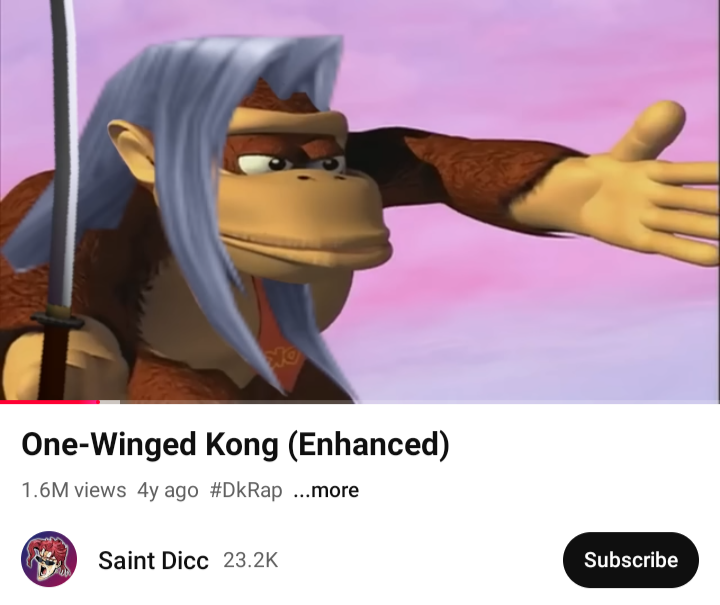Jump to the light gray buffered segment

110,402
